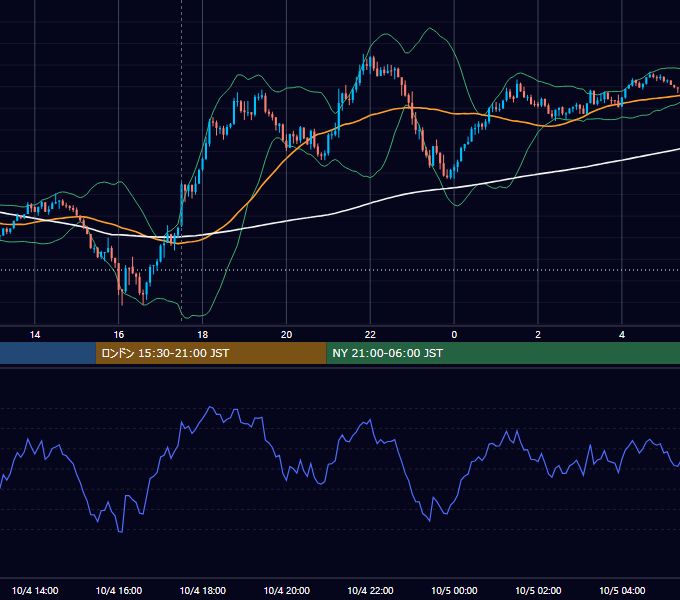Click the 0 hour label on chart axis

pos(454,335)
